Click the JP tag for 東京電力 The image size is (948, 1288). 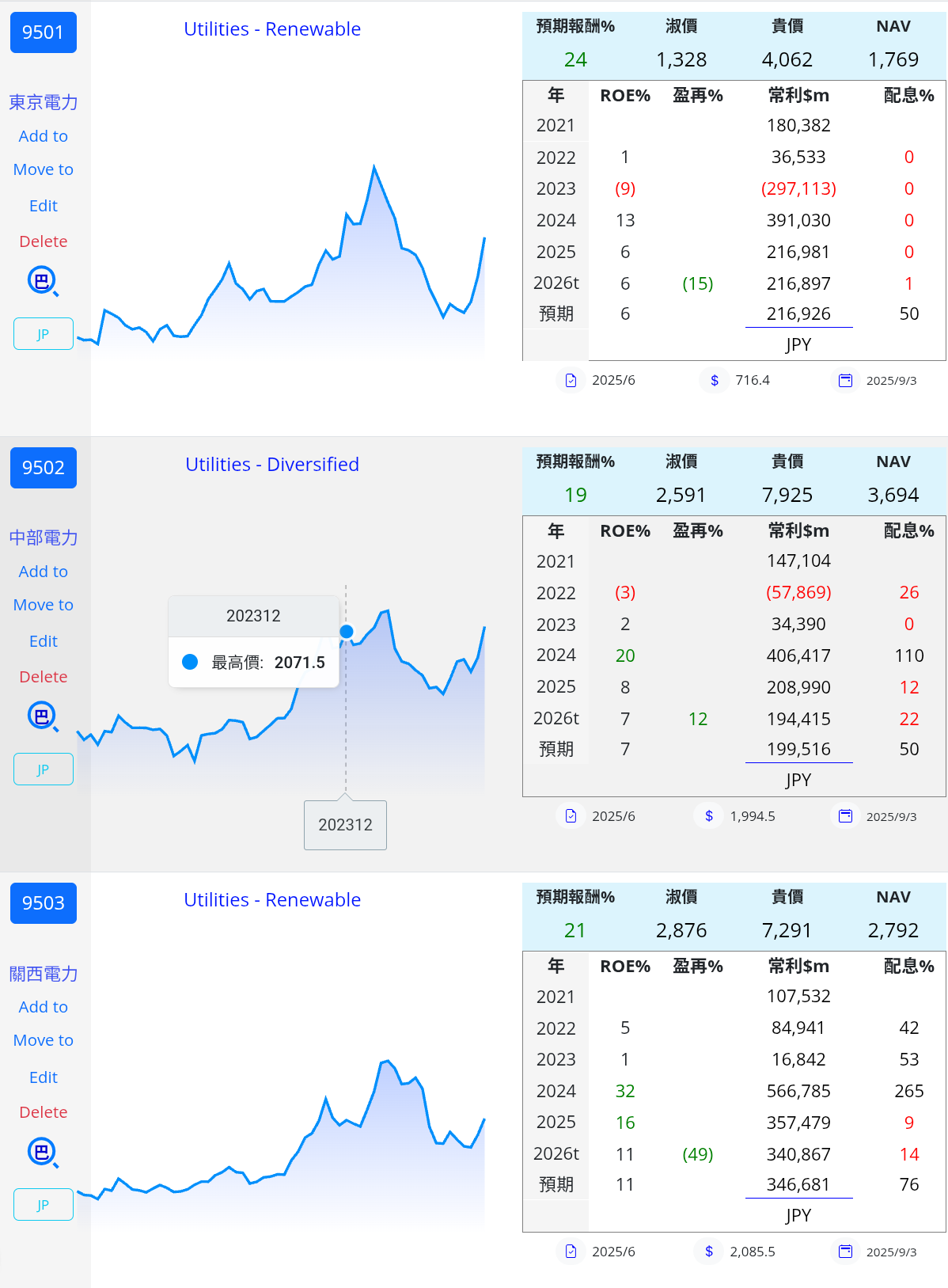(x=43, y=333)
